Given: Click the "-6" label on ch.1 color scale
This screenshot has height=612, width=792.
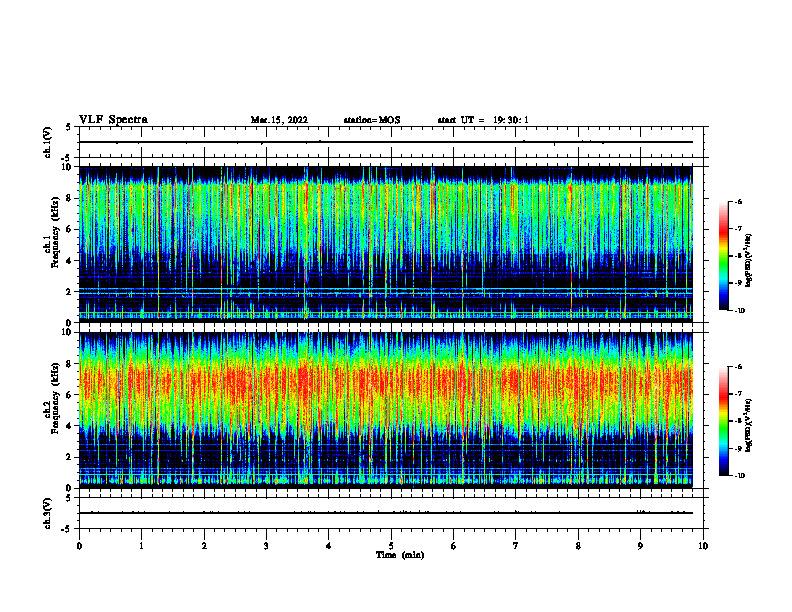Looking at the screenshot, I should (x=738, y=202).
